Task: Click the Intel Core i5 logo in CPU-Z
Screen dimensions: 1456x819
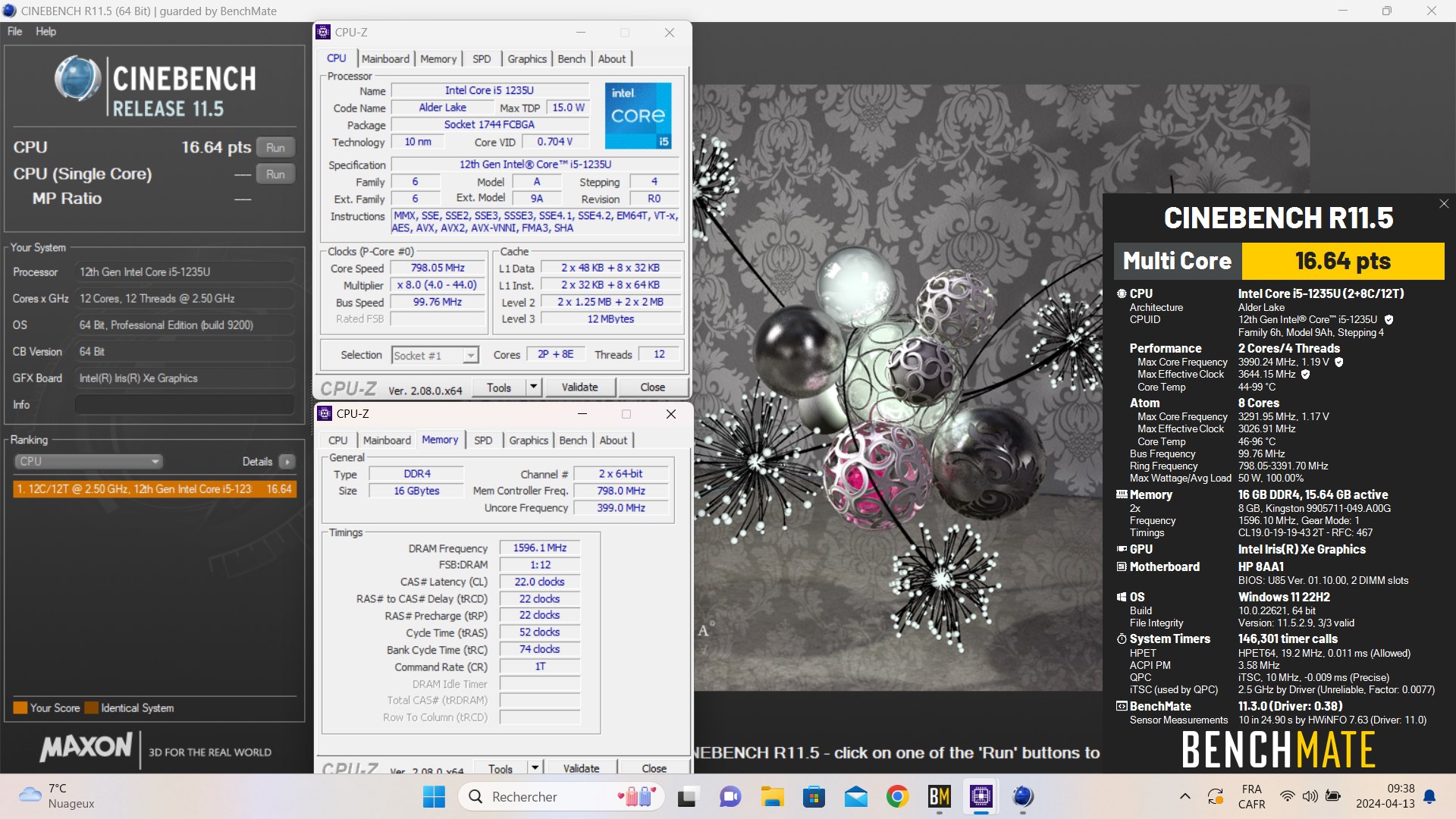Action: [638, 115]
